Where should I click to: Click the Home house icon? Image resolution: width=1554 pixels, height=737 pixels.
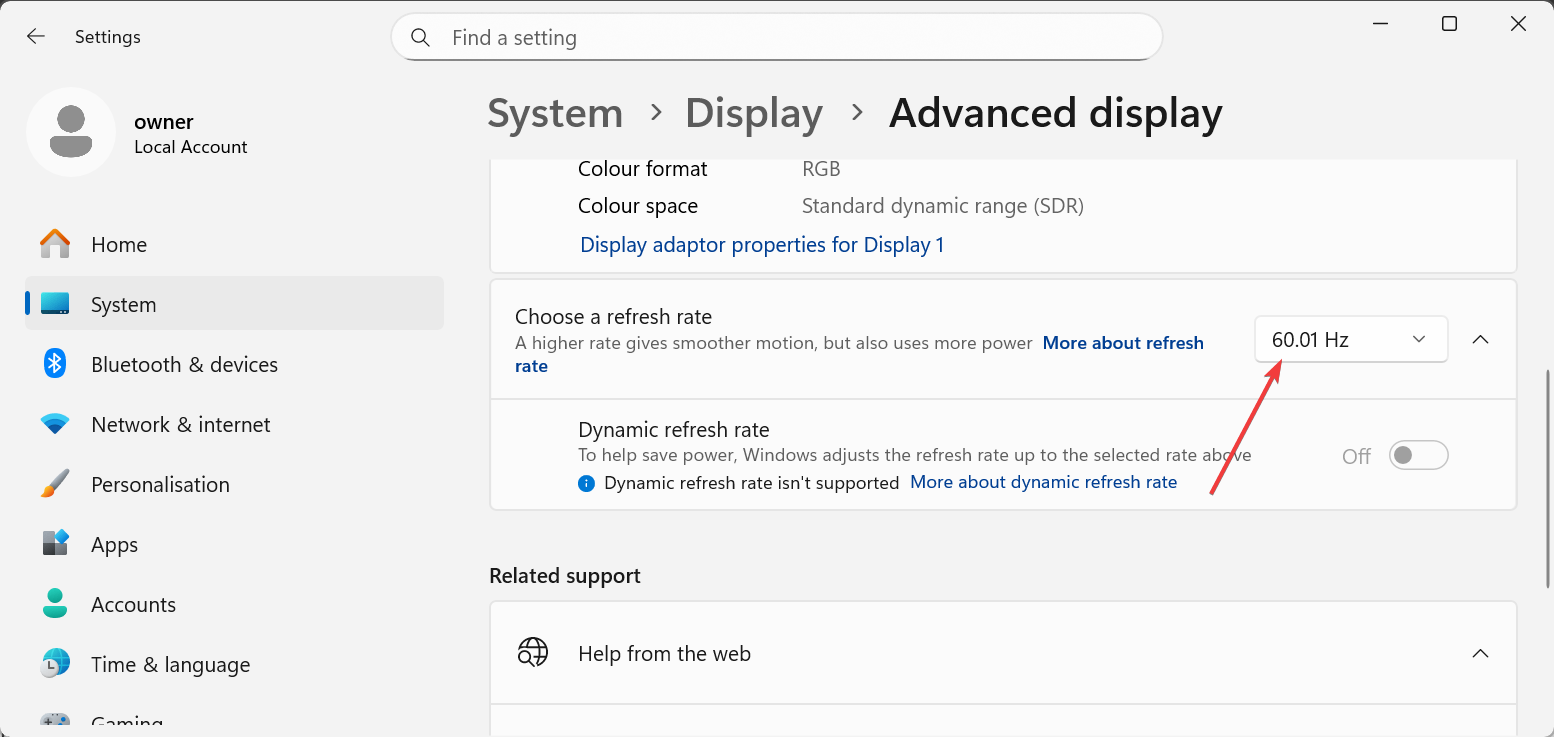(55, 244)
